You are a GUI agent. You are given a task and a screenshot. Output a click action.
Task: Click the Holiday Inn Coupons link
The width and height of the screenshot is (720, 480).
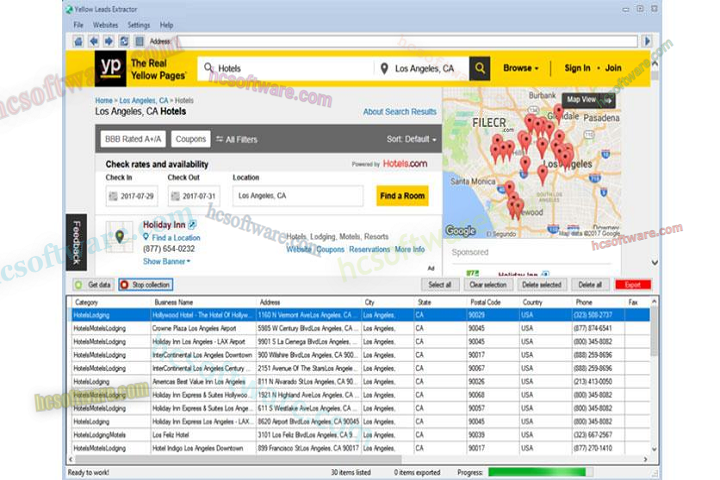click(x=330, y=249)
